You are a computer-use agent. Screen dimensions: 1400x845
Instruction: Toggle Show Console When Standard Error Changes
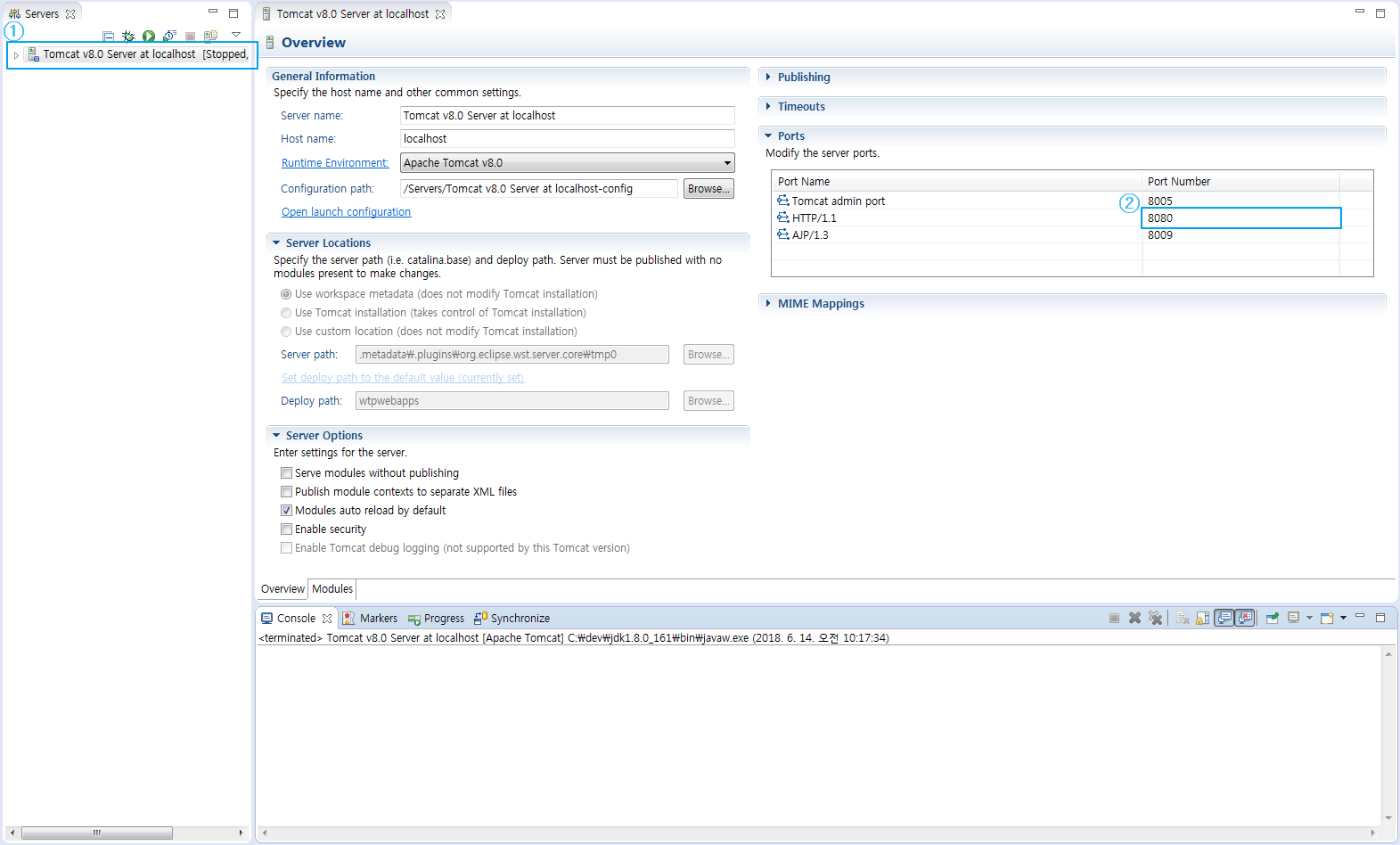point(1245,618)
